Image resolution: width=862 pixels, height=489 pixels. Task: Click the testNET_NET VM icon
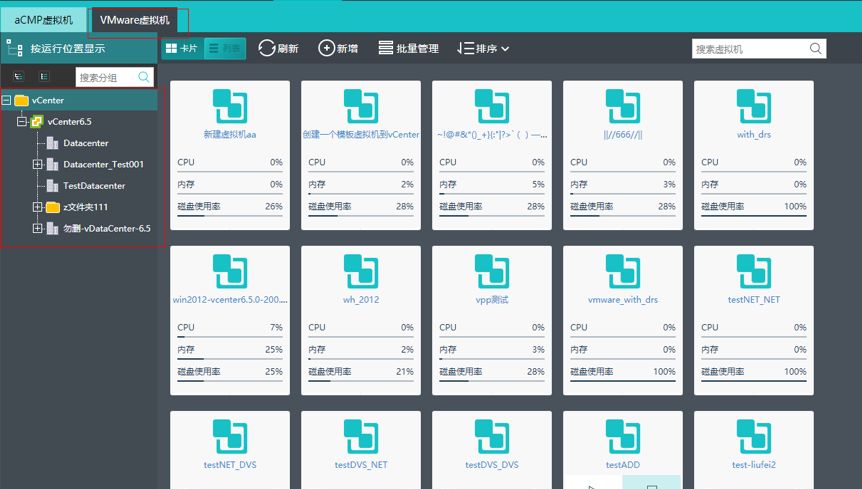coord(754,271)
